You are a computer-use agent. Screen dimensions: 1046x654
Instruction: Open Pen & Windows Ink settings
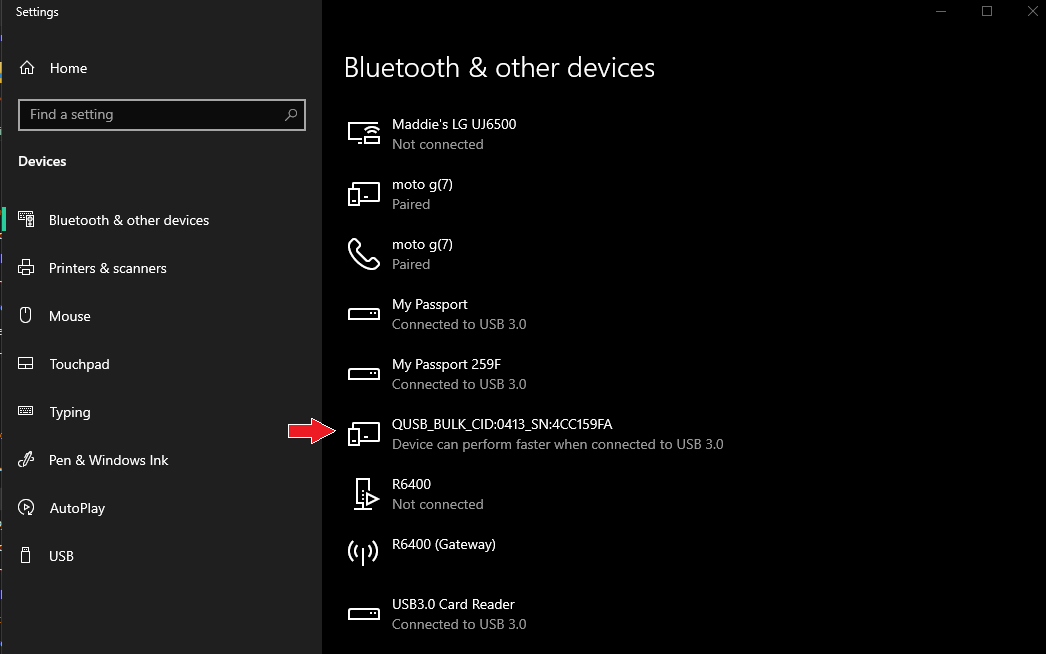[x=108, y=460]
